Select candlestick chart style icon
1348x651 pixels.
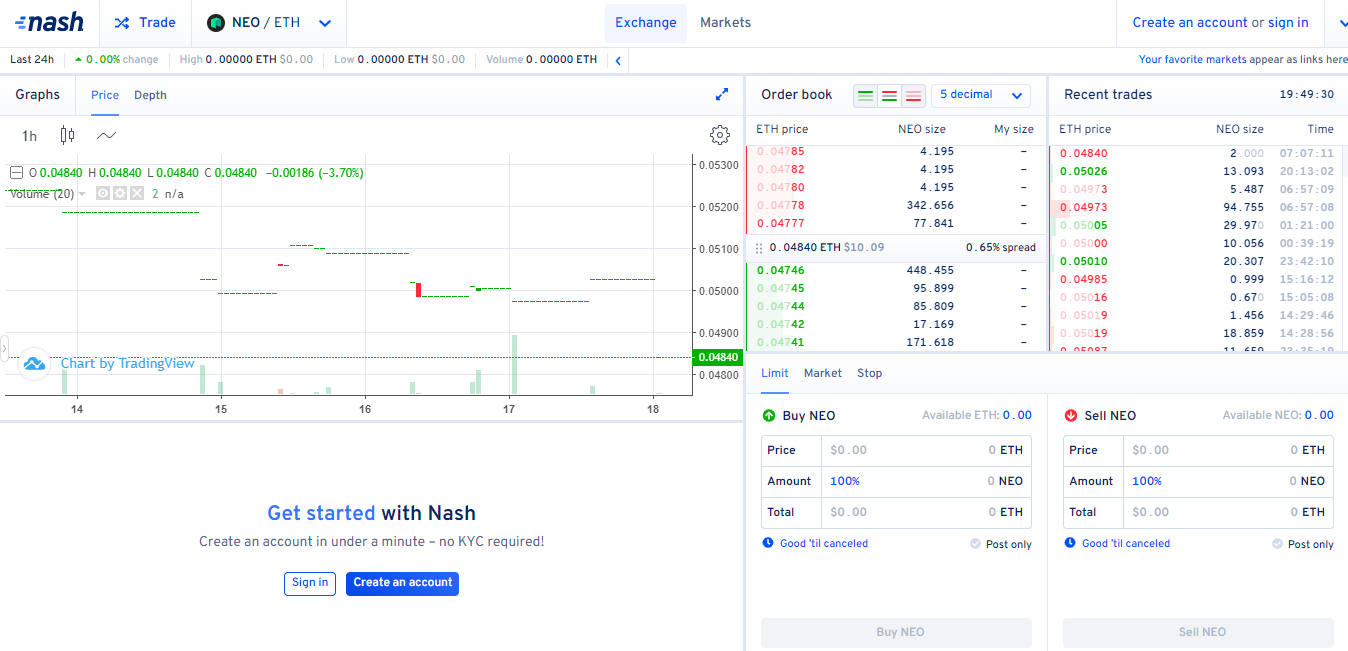68,136
